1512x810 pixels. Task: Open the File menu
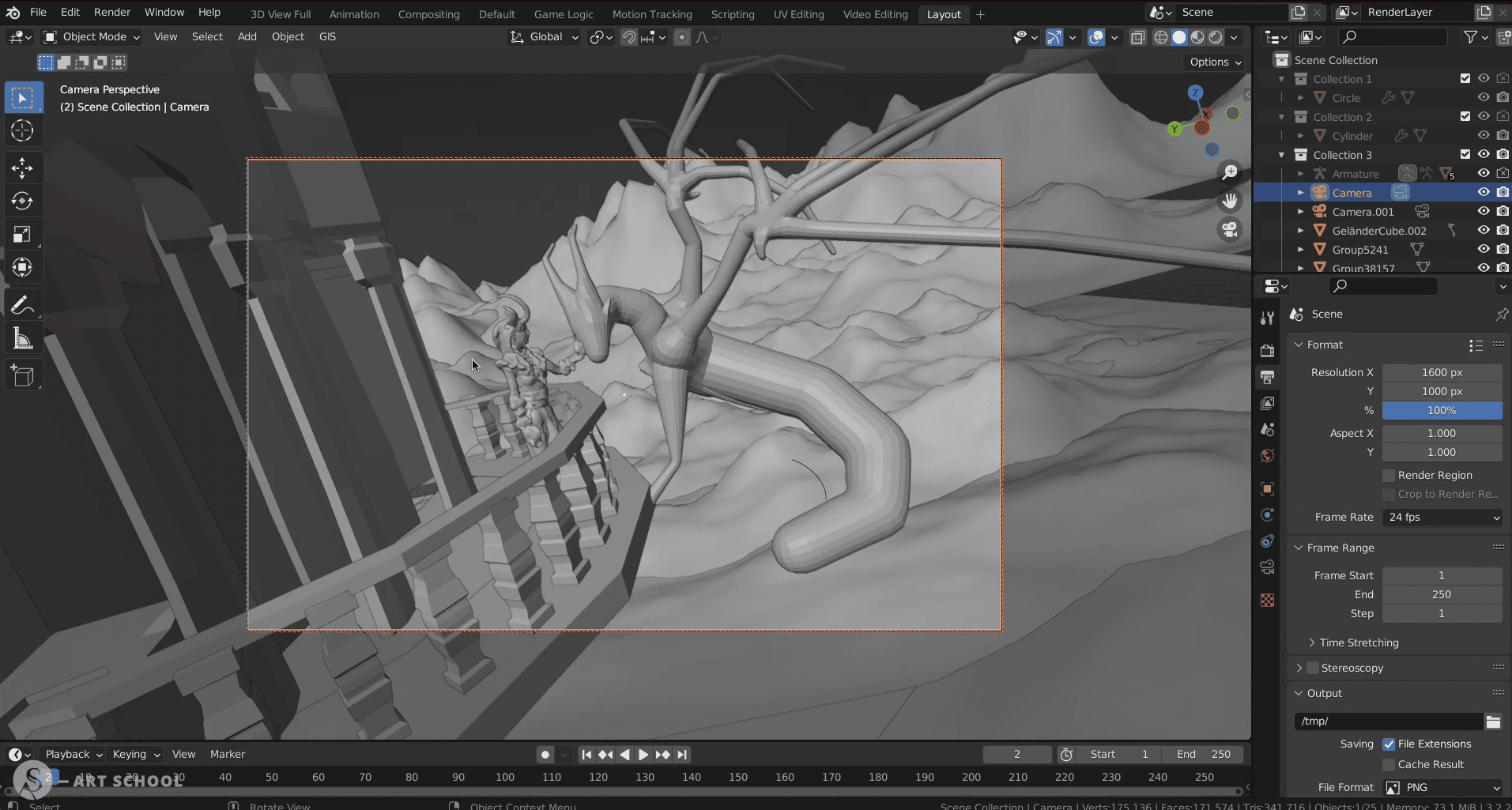38,13
